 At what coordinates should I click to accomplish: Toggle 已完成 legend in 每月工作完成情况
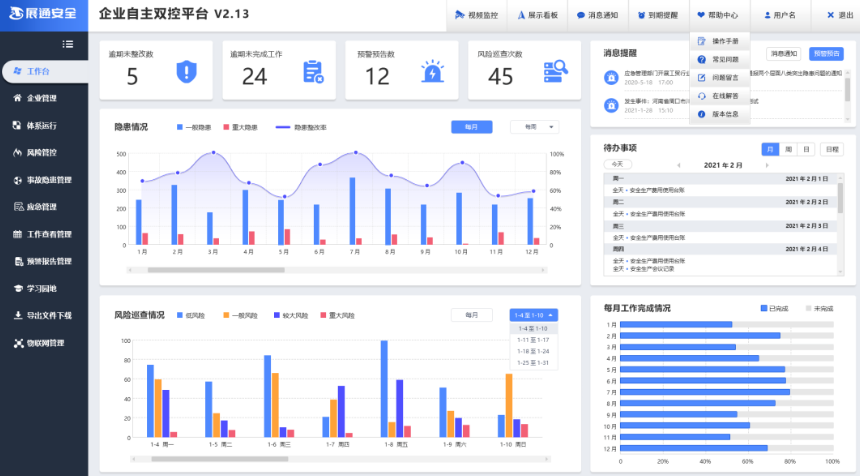coord(774,308)
